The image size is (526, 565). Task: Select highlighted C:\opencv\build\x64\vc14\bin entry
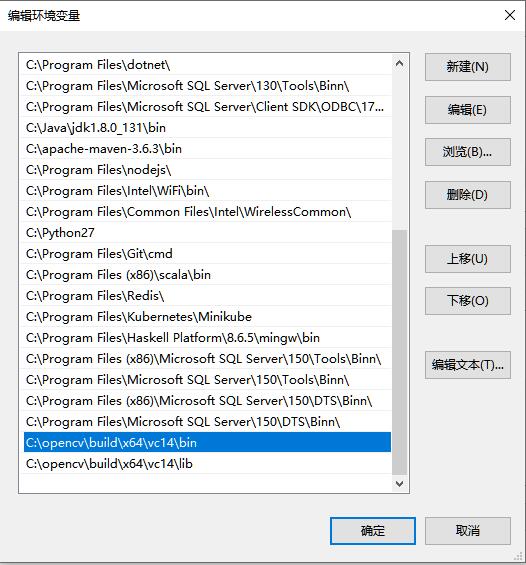(x=207, y=442)
